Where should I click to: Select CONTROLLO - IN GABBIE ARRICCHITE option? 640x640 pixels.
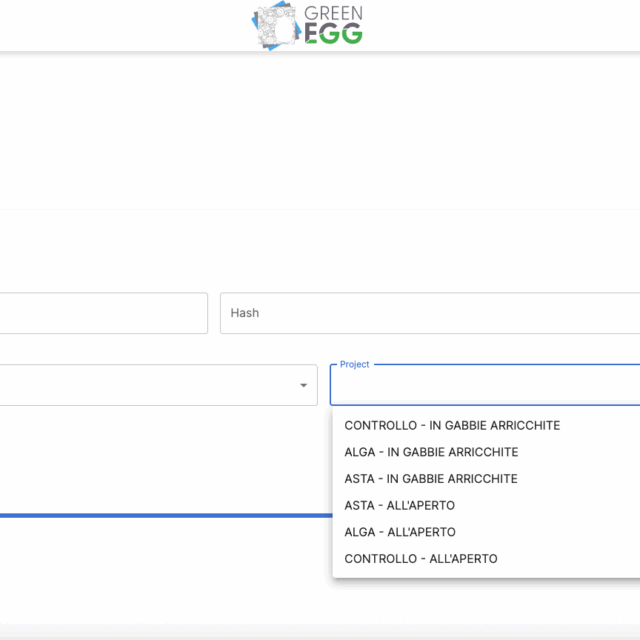click(x=452, y=425)
